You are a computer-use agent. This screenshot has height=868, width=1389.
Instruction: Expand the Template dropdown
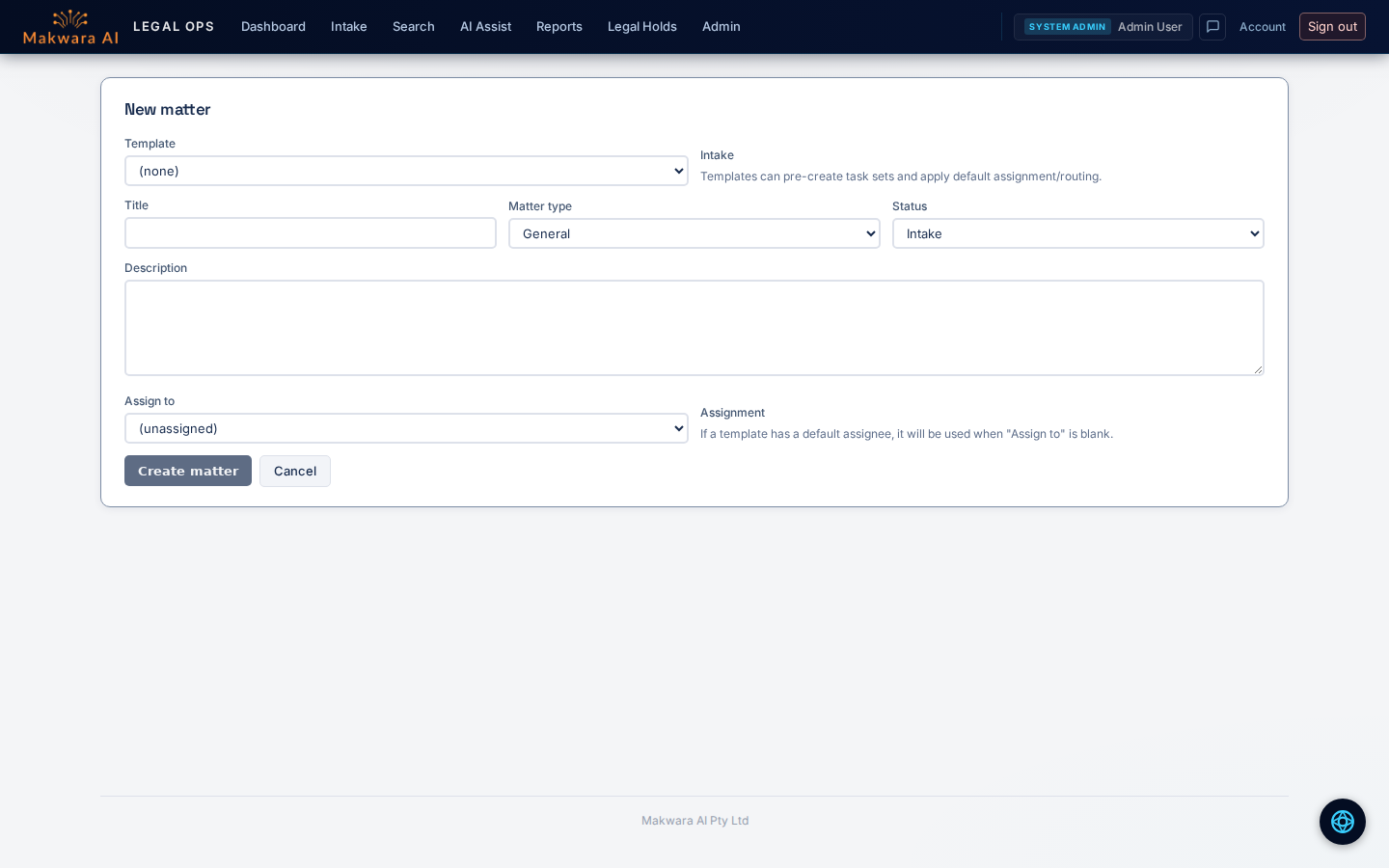[x=406, y=171]
